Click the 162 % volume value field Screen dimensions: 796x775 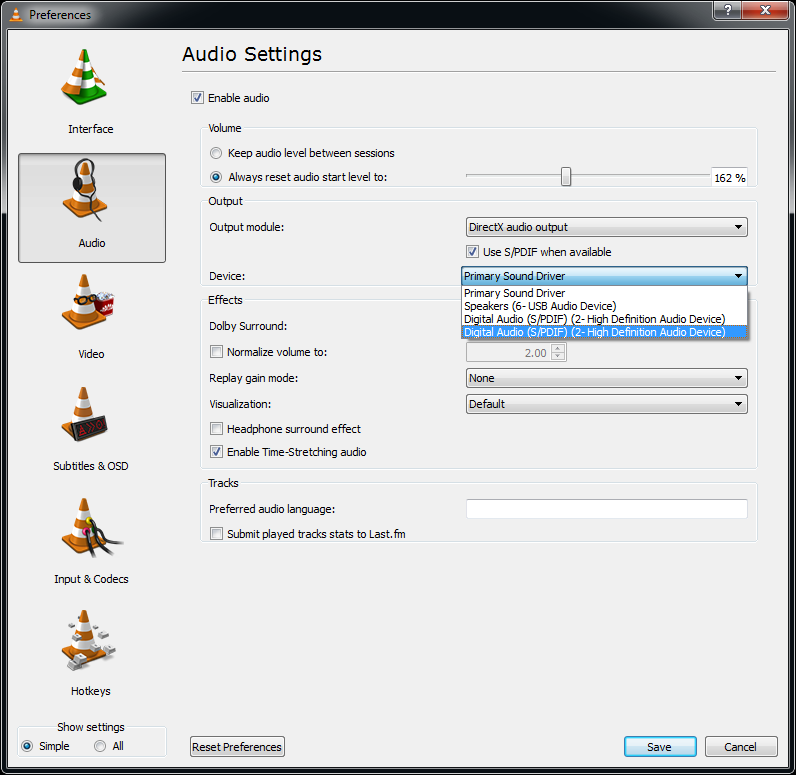click(x=729, y=177)
